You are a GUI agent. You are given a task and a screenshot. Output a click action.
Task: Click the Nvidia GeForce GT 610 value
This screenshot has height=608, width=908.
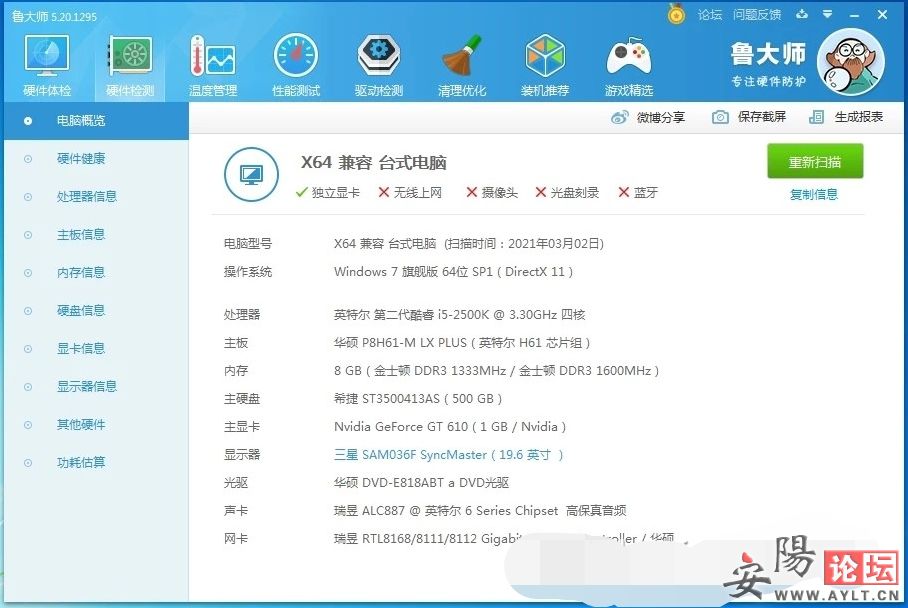coord(450,427)
